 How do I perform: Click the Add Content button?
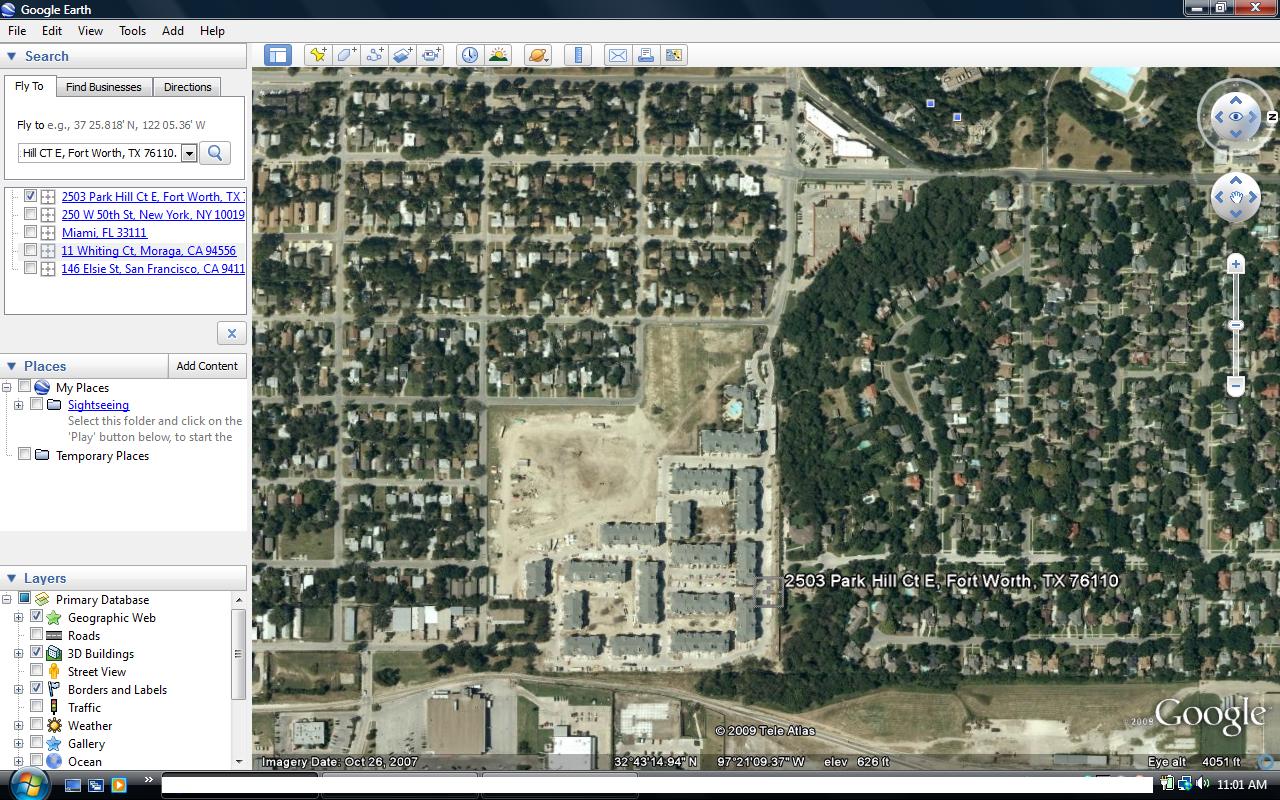207,366
